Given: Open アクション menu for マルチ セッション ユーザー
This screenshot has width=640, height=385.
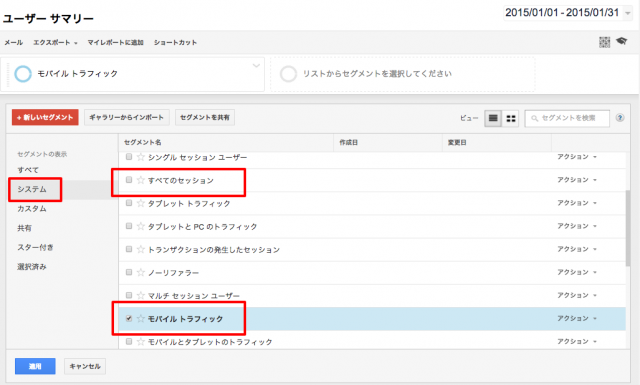Looking at the screenshot, I should click(577, 295).
